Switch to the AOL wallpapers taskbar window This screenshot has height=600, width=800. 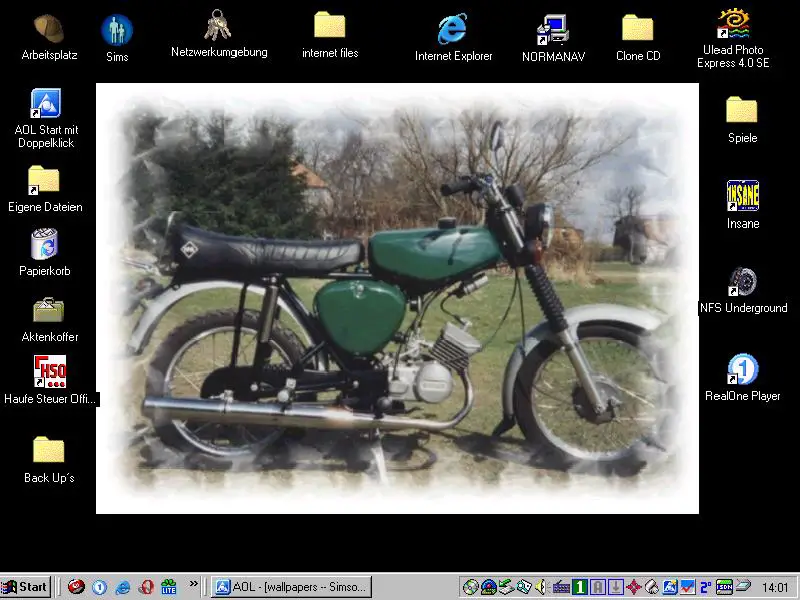coord(292,587)
